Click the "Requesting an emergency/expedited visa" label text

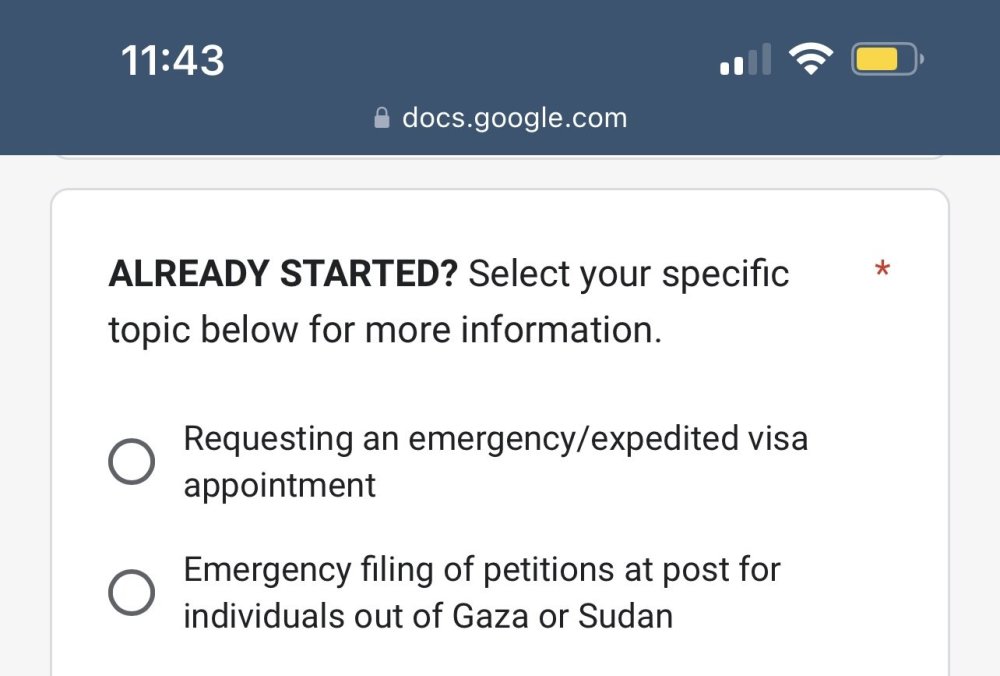[495, 438]
